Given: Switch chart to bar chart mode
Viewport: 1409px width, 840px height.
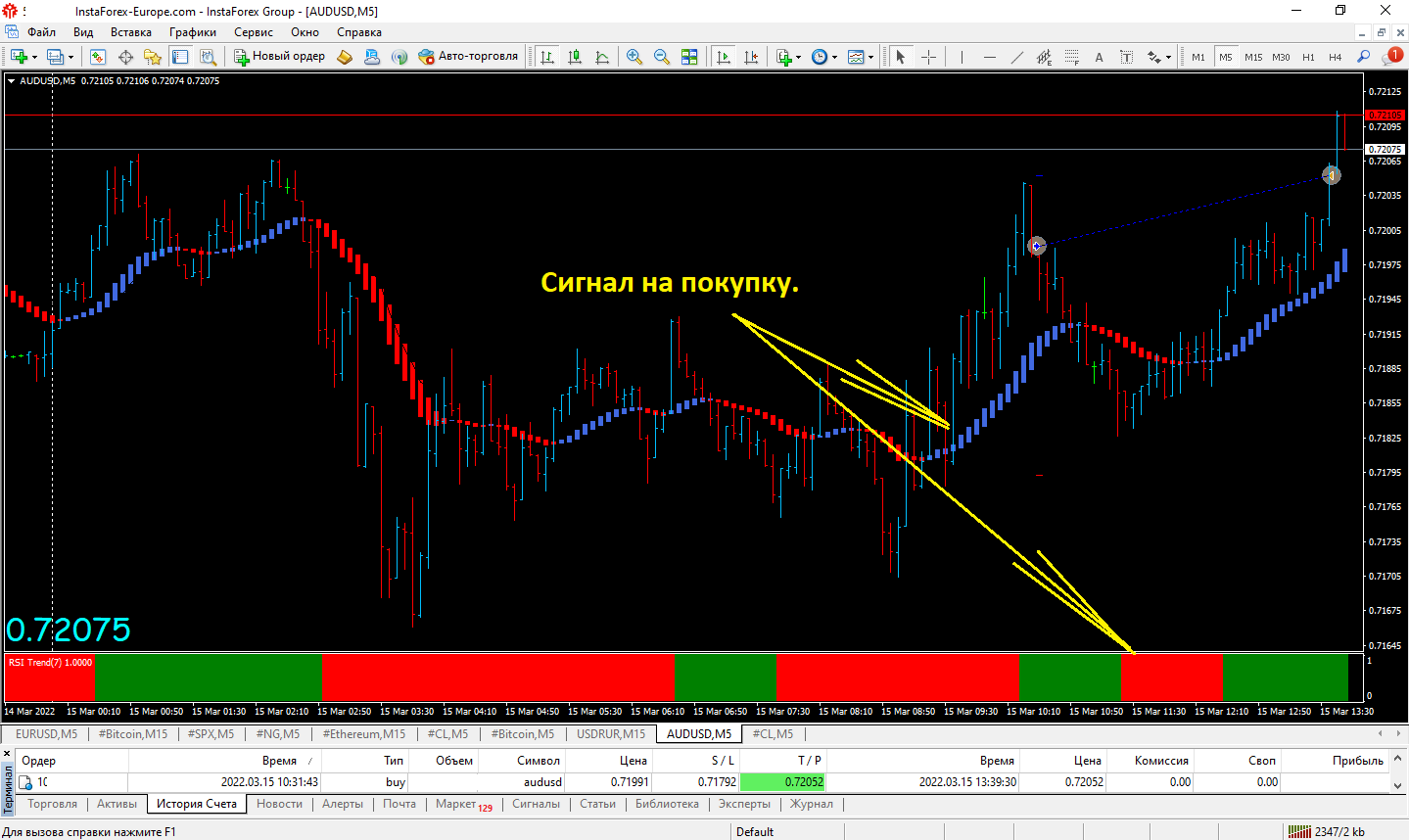Looking at the screenshot, I should coord(547,57).
